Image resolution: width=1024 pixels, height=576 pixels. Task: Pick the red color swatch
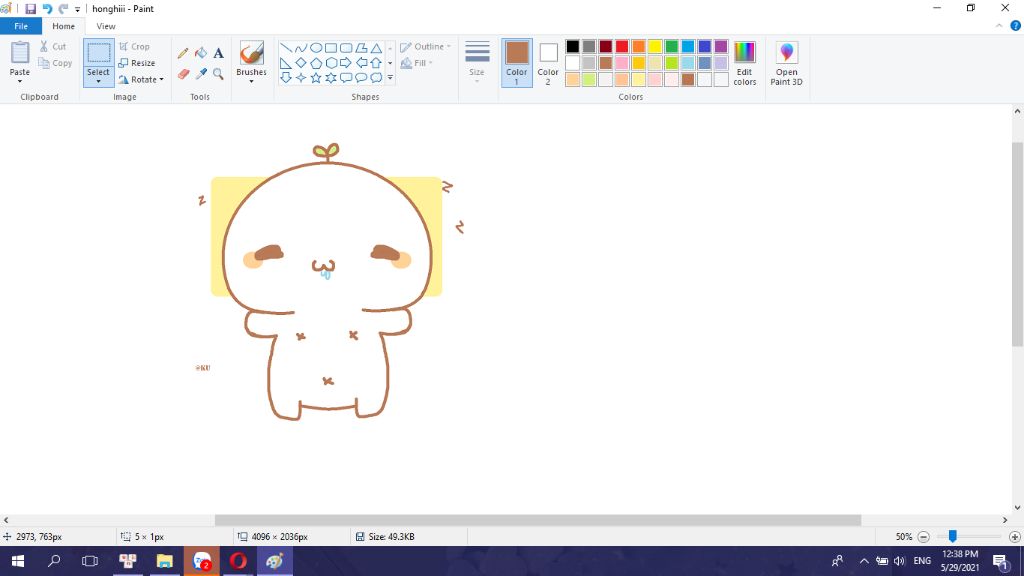(622, 46)
